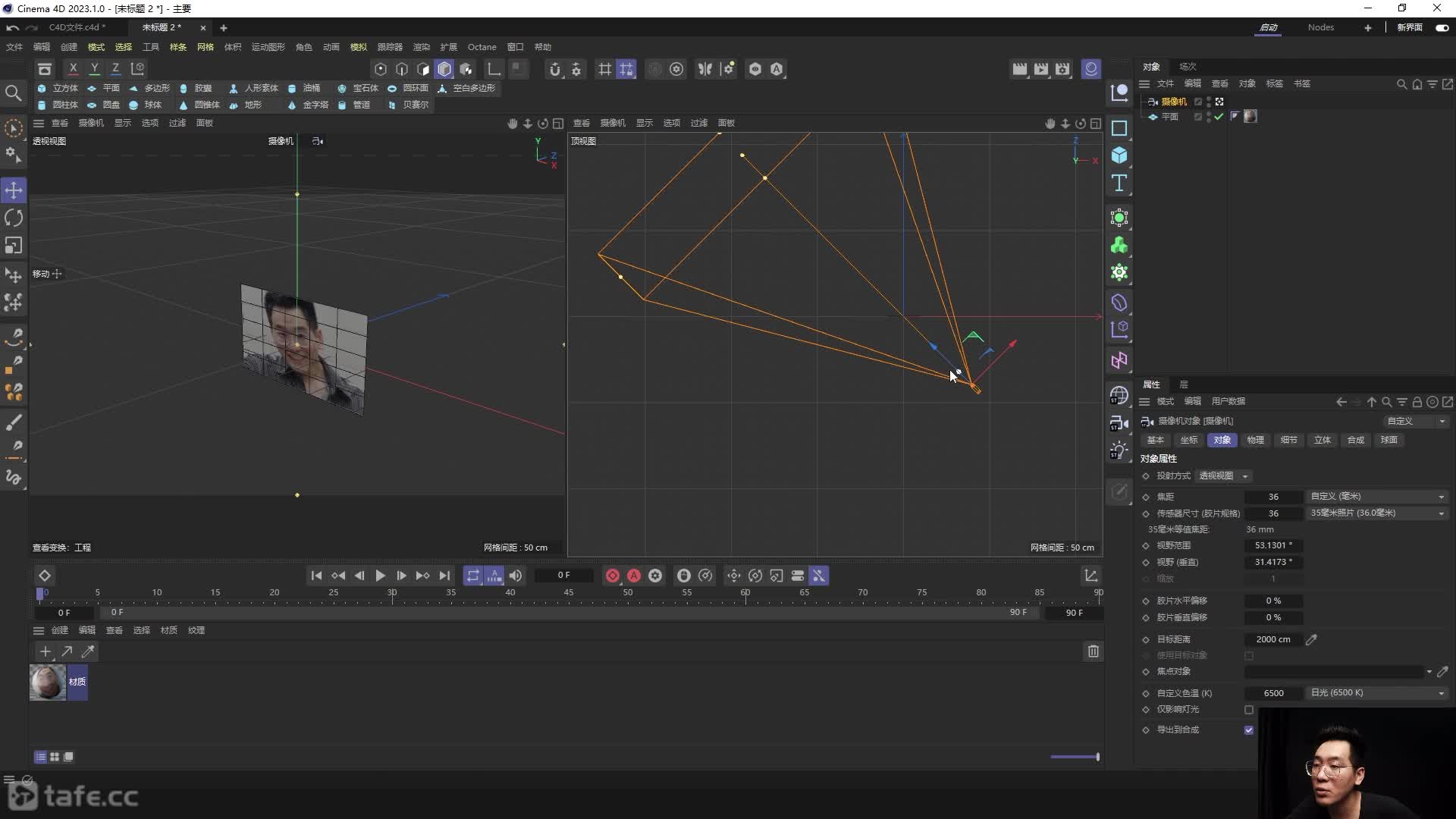Add a 贝塞尔 primitive
The height and width of the screenshot is (819, 1456).
[409, 105]
